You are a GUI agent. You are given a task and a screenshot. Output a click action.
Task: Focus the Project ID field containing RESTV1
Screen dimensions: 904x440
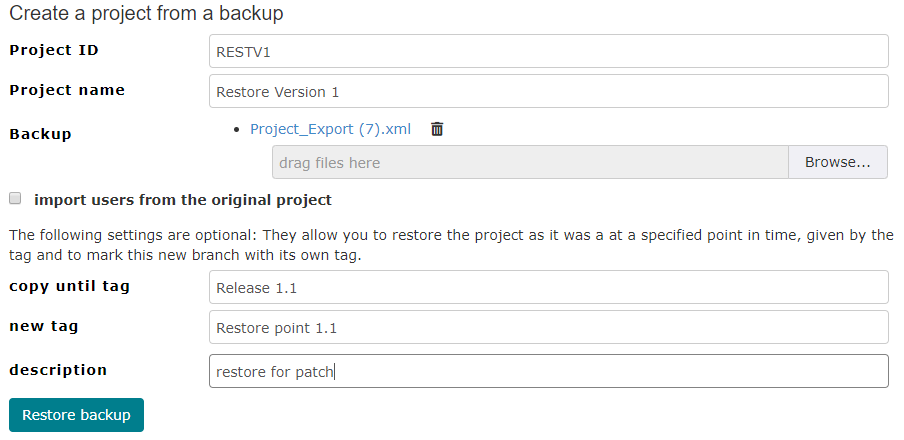click(548, 51)
